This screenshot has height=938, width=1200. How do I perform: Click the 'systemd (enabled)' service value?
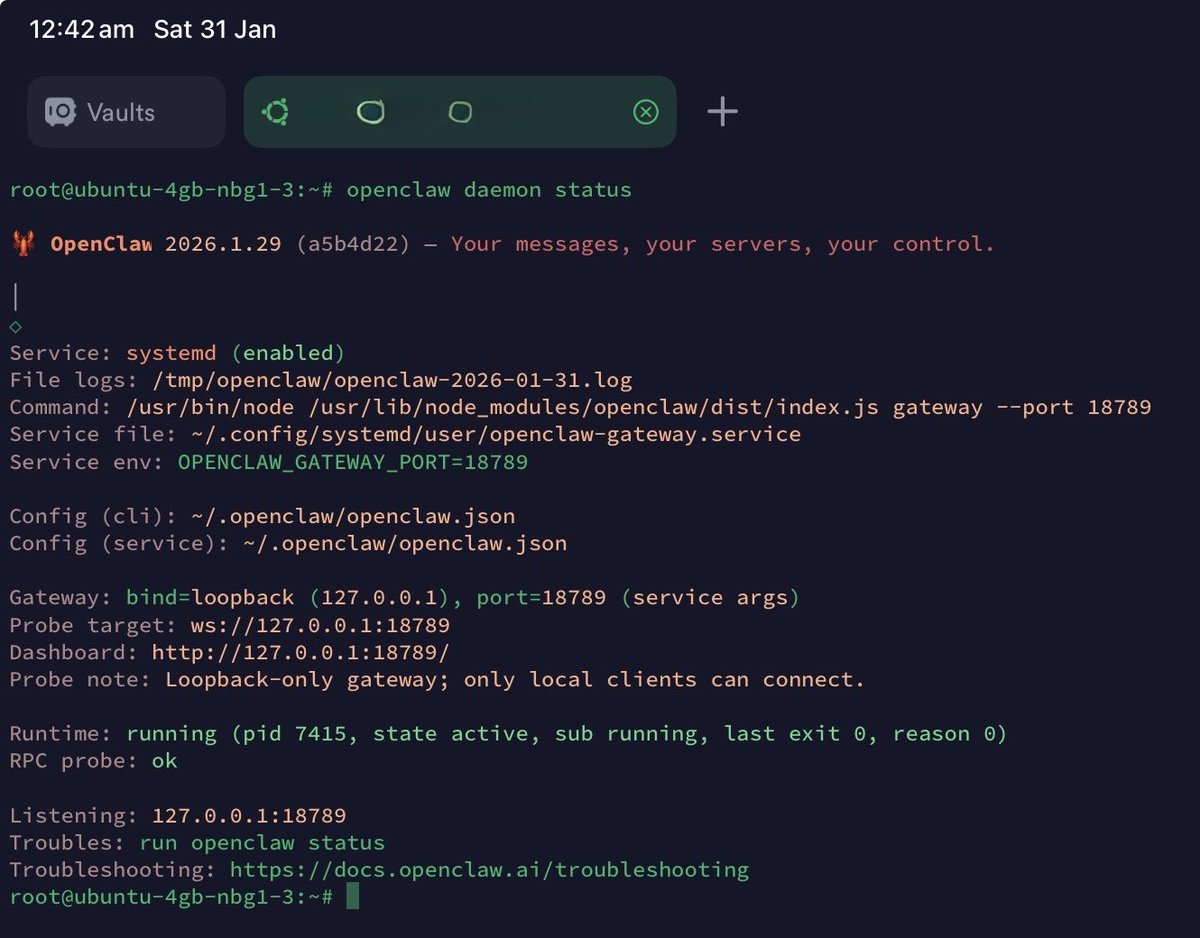point(236,353)
